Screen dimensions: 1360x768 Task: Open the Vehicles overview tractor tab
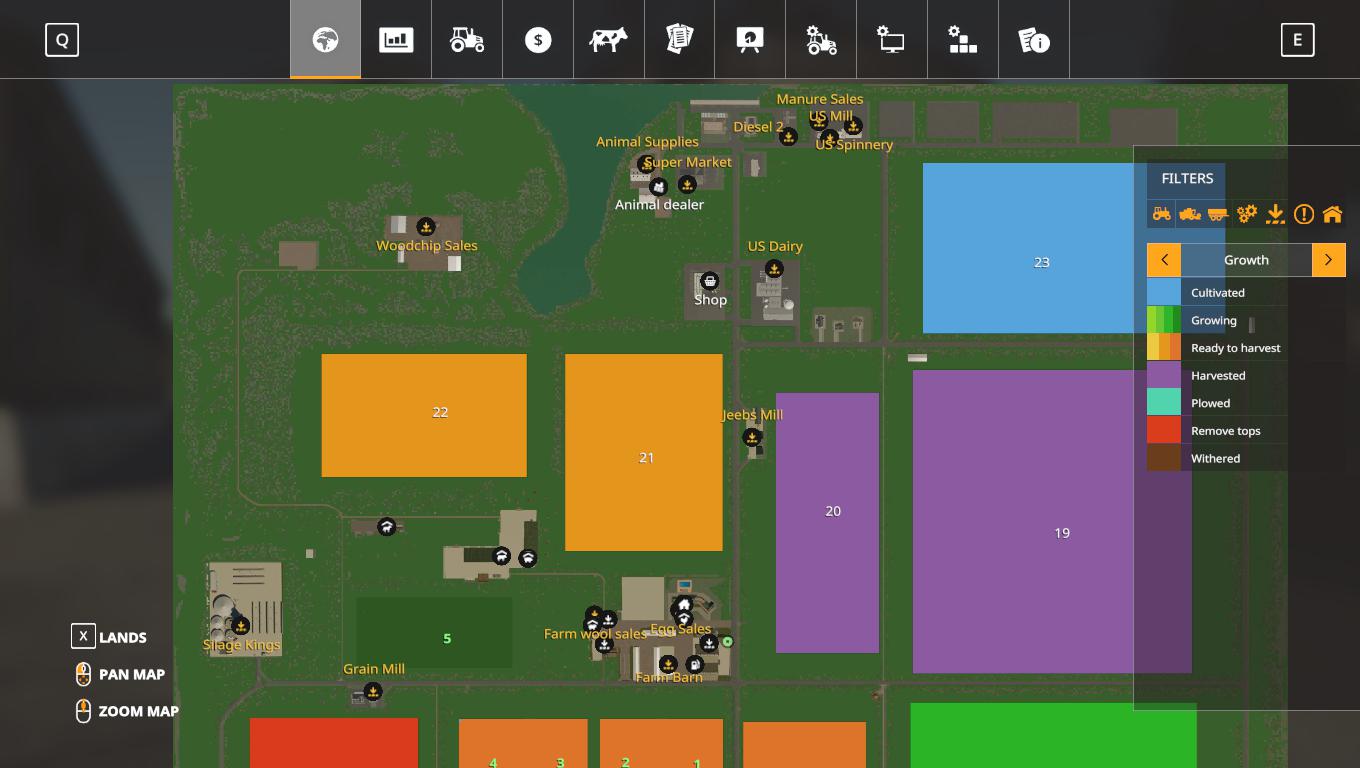(x=467, y=40)
